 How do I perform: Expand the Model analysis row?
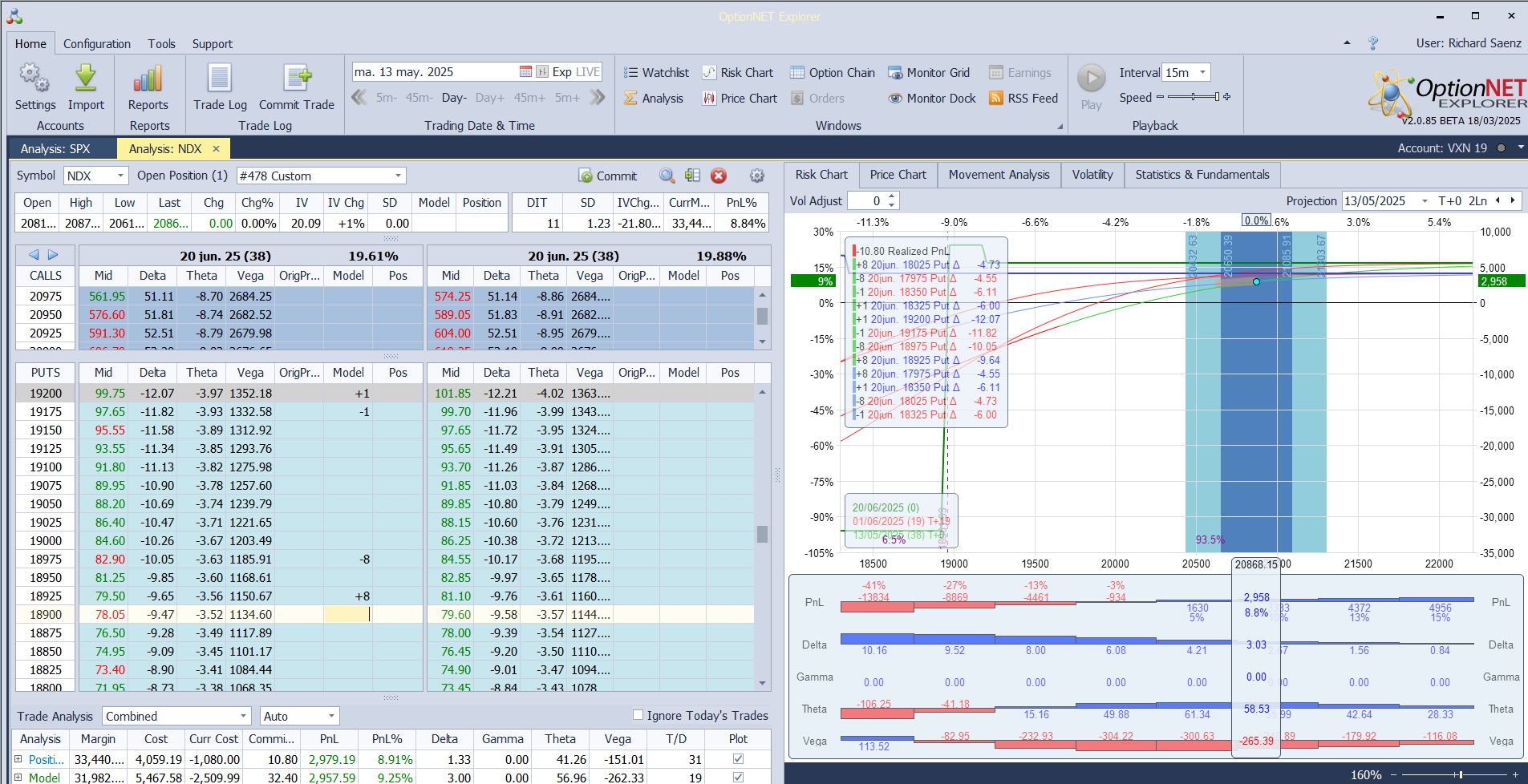(x=18, y=777)
